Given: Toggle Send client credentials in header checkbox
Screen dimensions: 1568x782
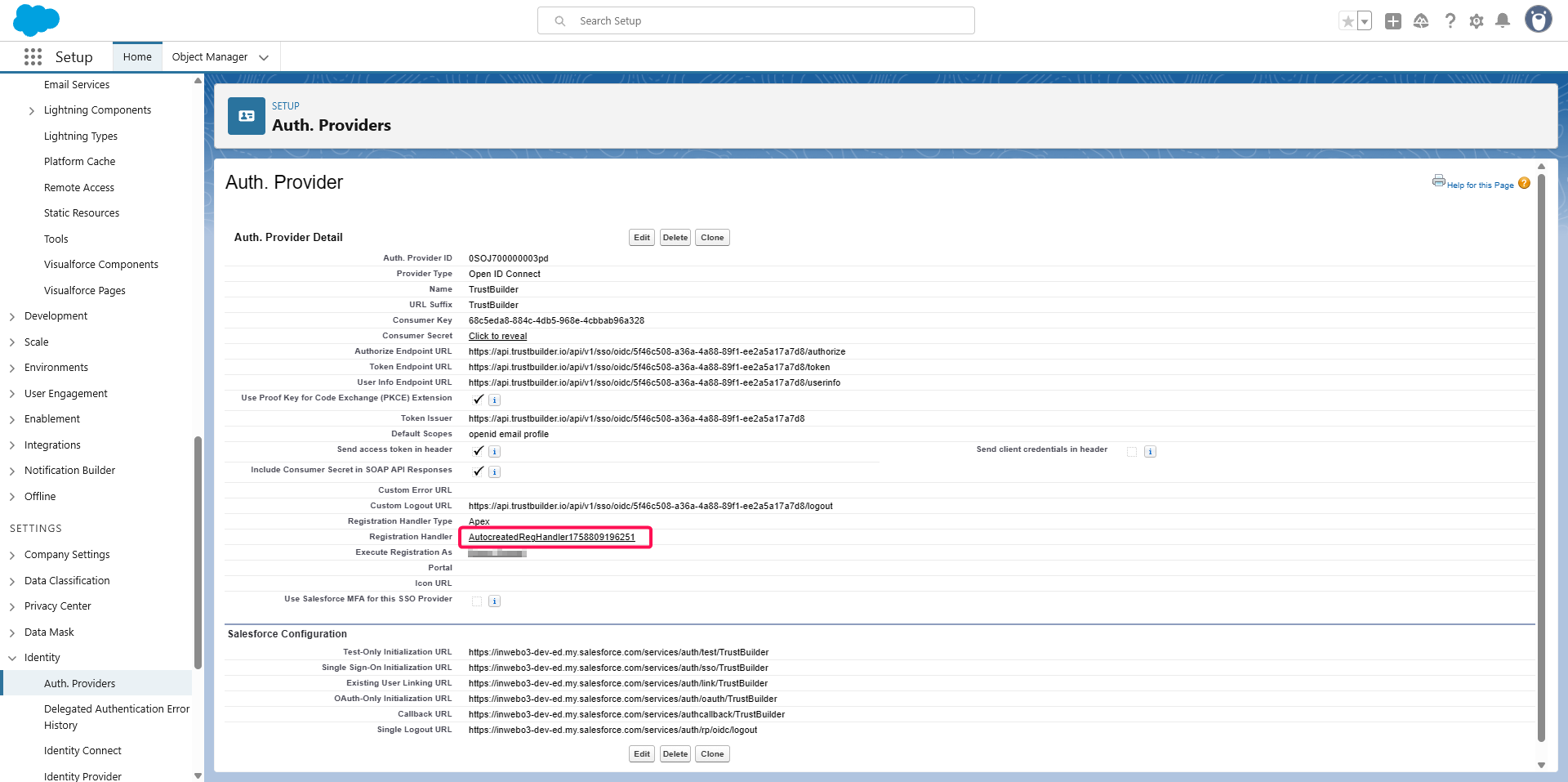Looking at the screenshot, I should (1132, 452).
